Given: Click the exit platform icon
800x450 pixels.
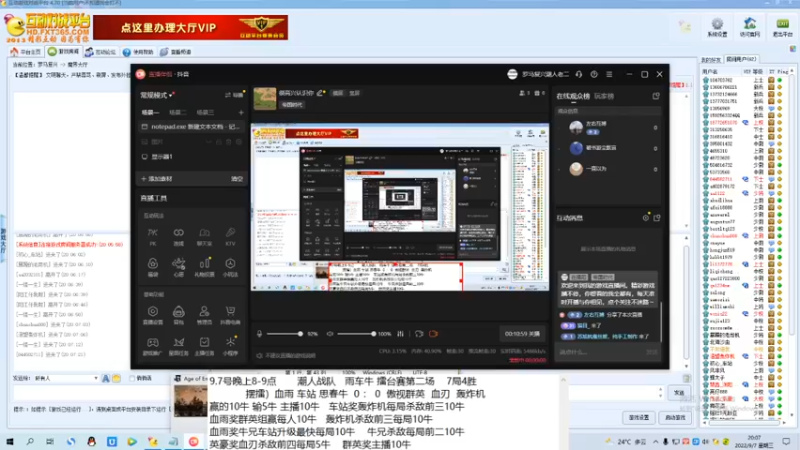Looking at the screenshot, I should (782, 27).
